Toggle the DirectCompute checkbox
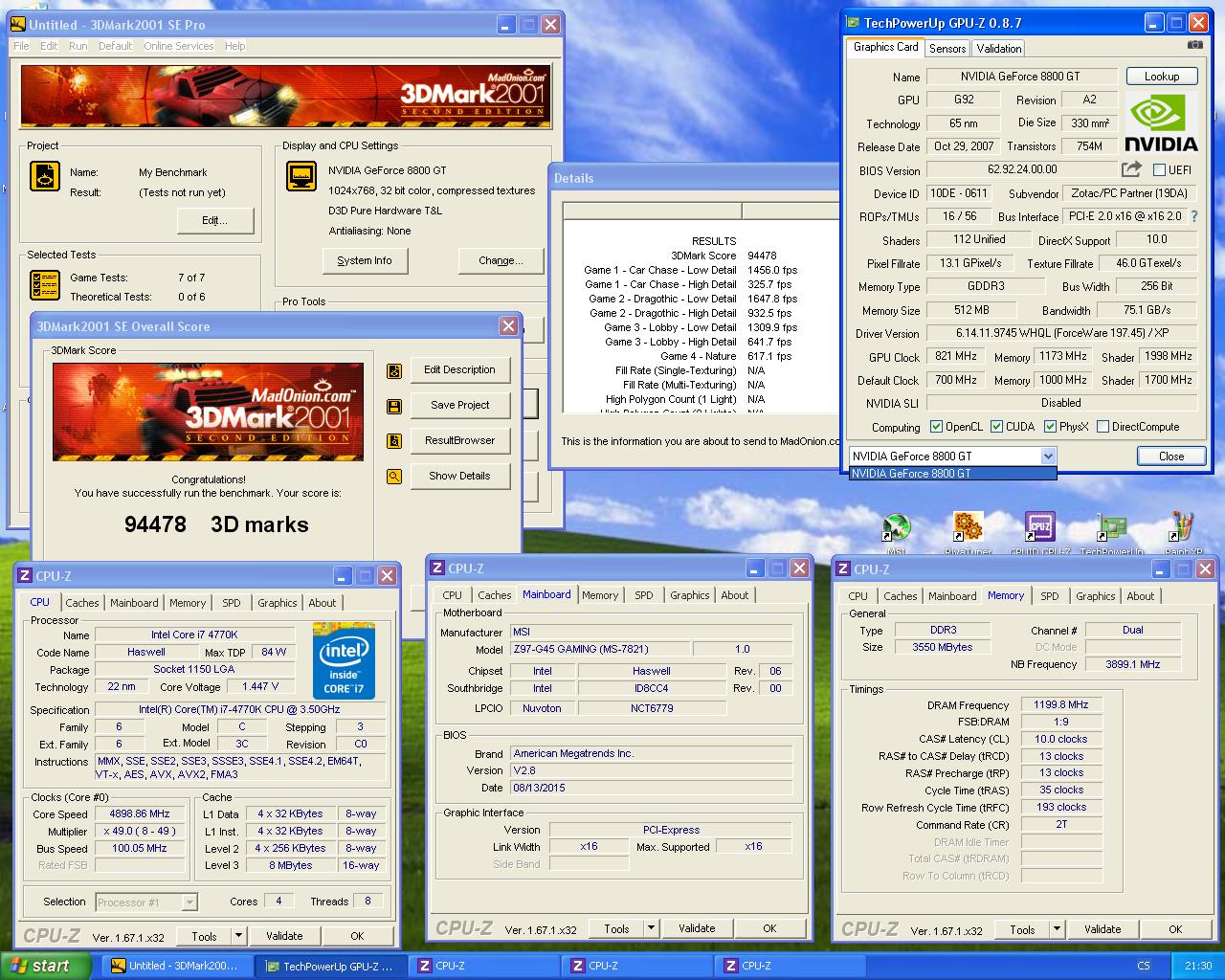The image size is (1225, 980). click(x=1102, y=427)
